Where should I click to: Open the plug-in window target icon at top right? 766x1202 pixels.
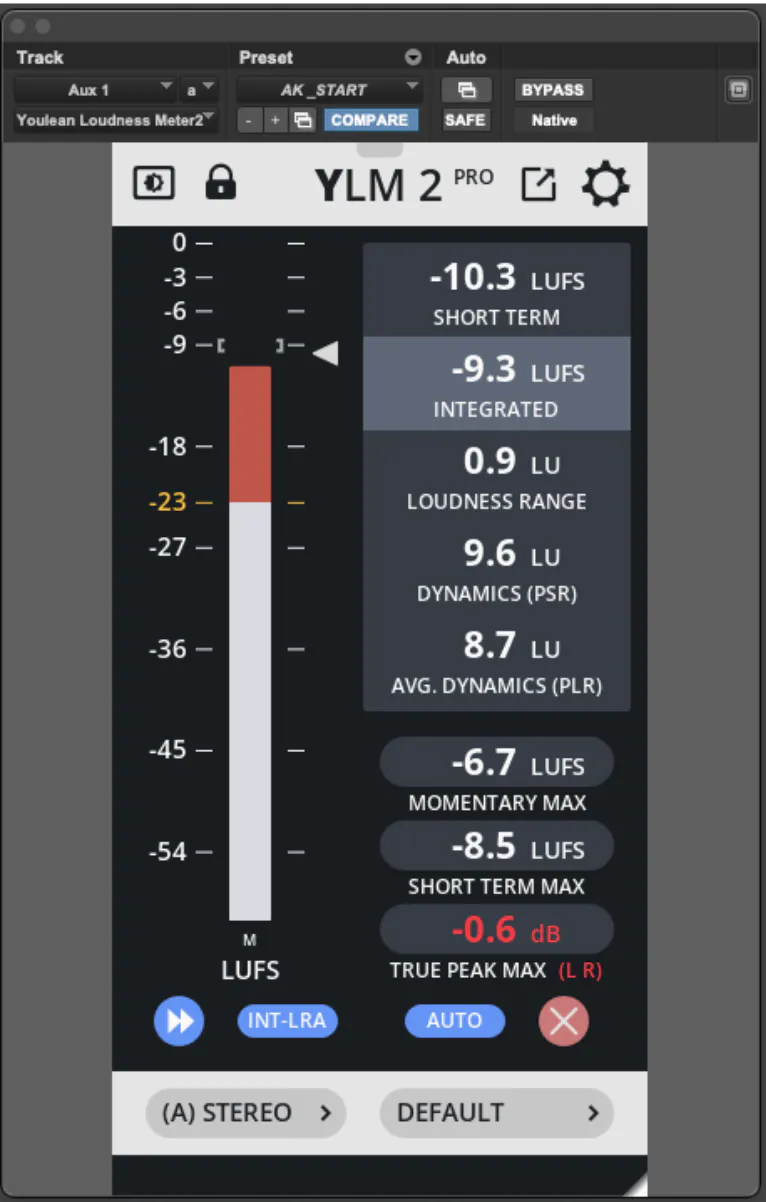pyautogui.click(x=738, y=90)
